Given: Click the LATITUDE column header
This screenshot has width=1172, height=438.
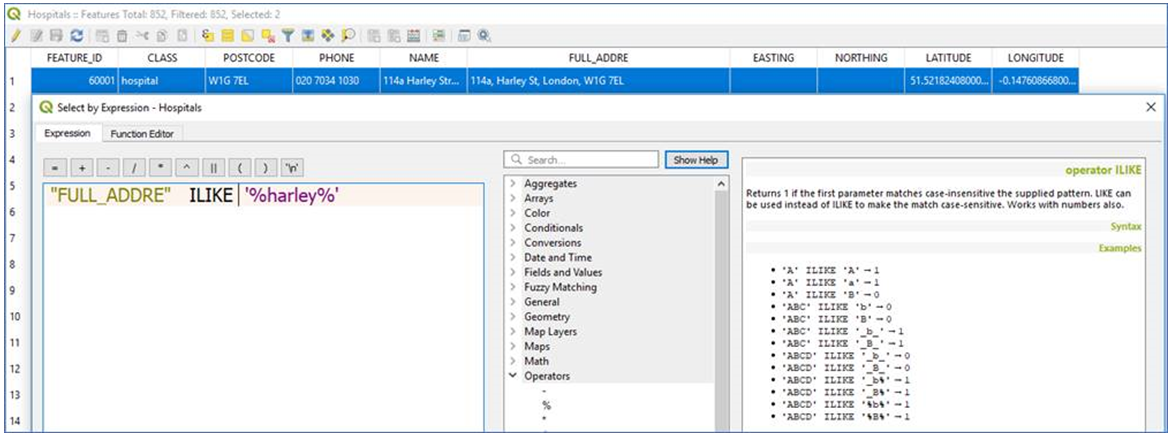Looking at the screenshot, I should [x=949, y=58].
